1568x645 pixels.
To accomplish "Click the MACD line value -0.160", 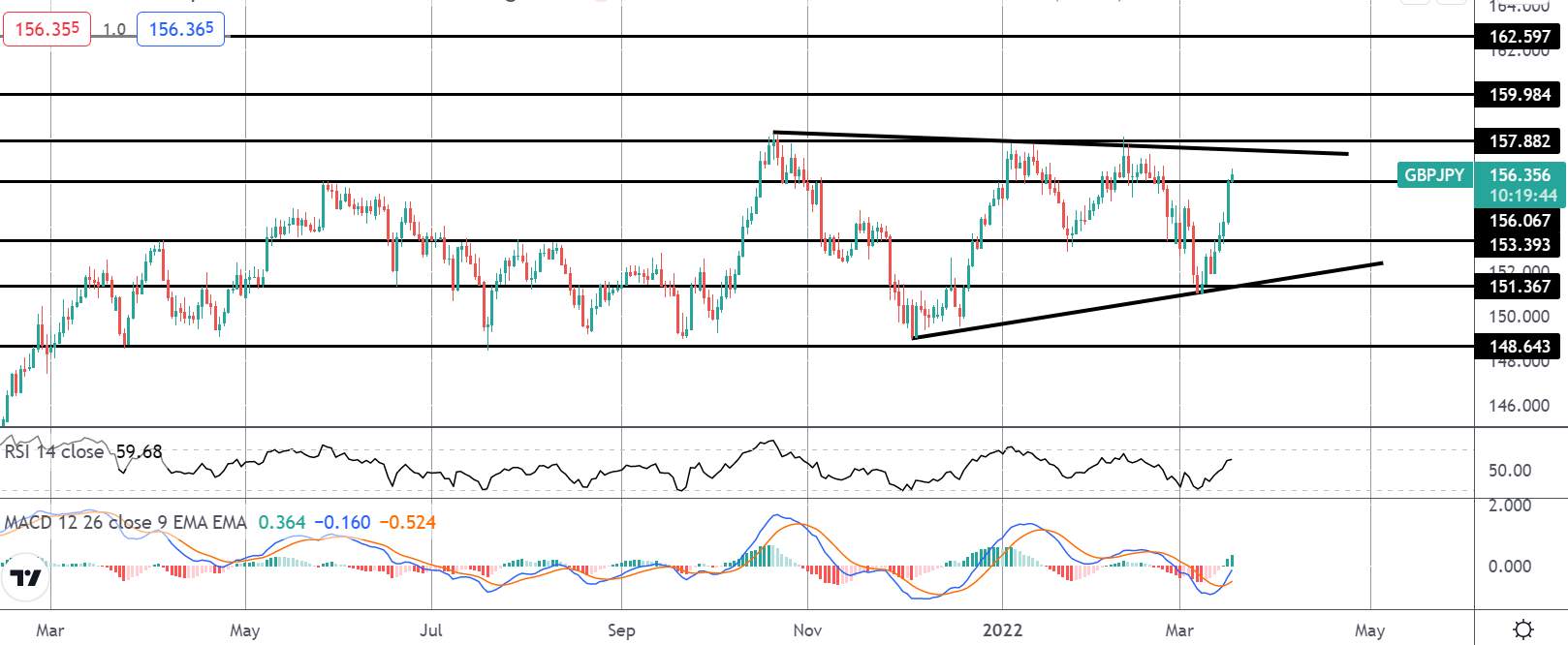I will click(341, 523).
